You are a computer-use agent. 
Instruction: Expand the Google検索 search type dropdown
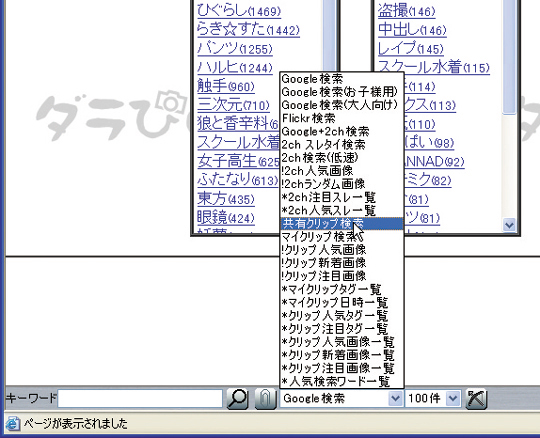395,398
